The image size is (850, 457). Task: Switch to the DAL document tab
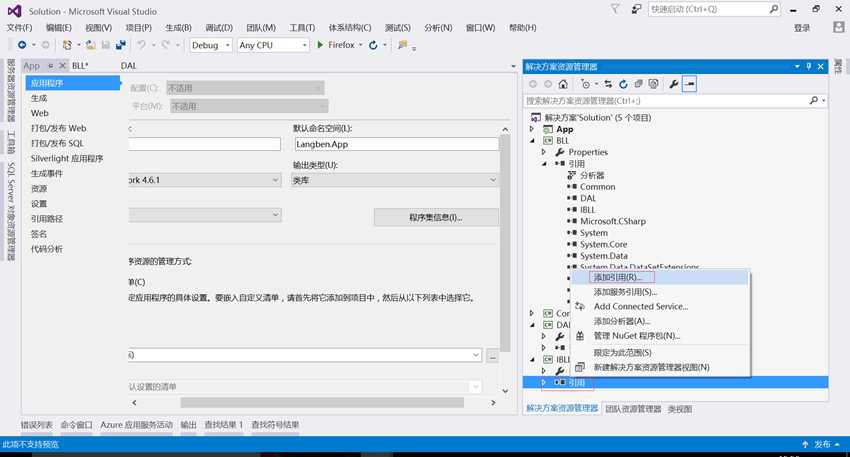click(x=128, y=66)
